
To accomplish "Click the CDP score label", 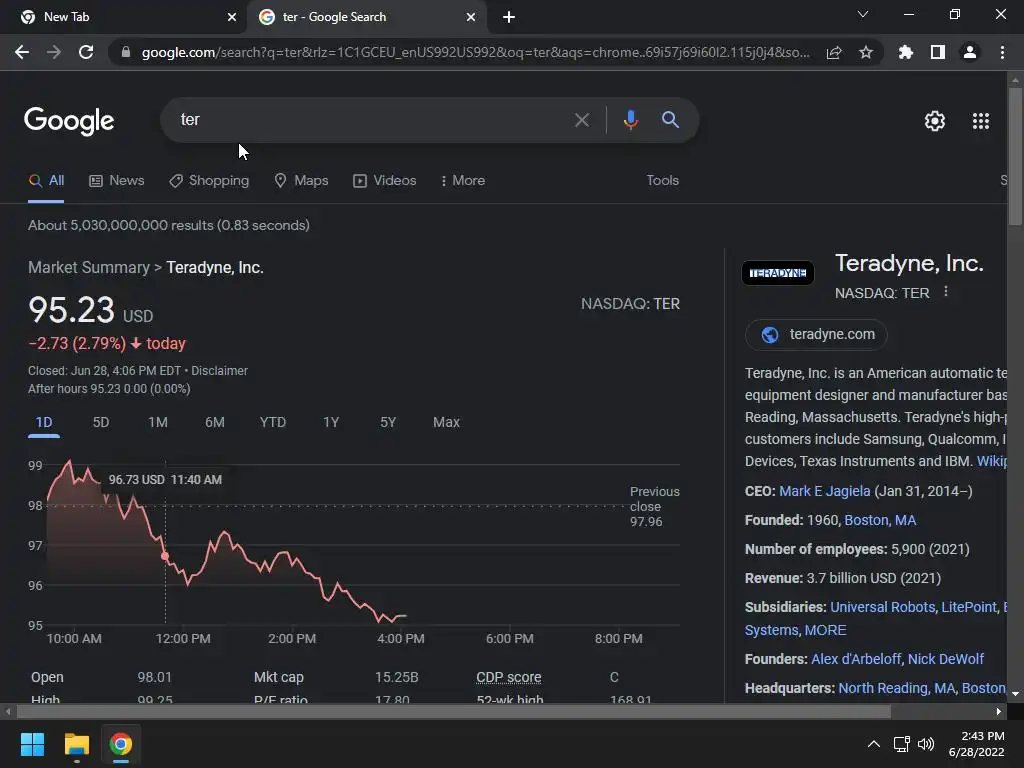I will 509,677.
